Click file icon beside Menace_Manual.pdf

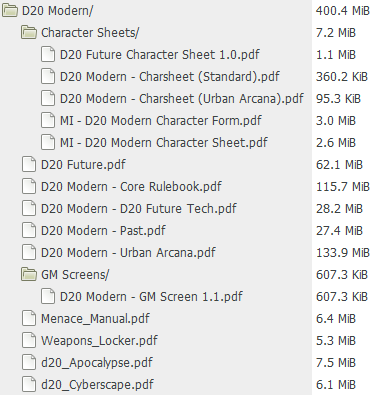click(x=29, y=319)
